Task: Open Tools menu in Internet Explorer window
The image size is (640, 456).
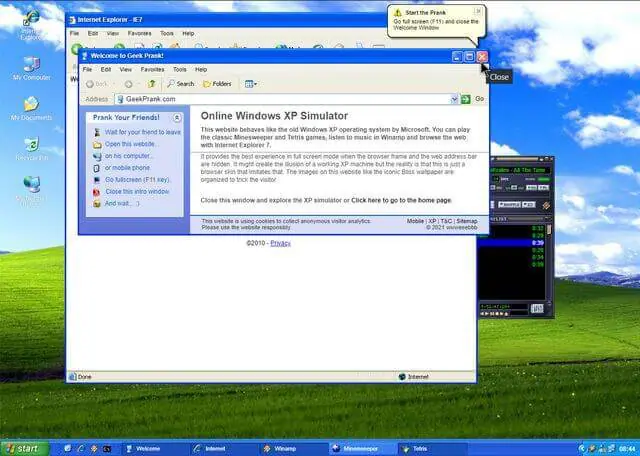Action: (x=167, y=33)
